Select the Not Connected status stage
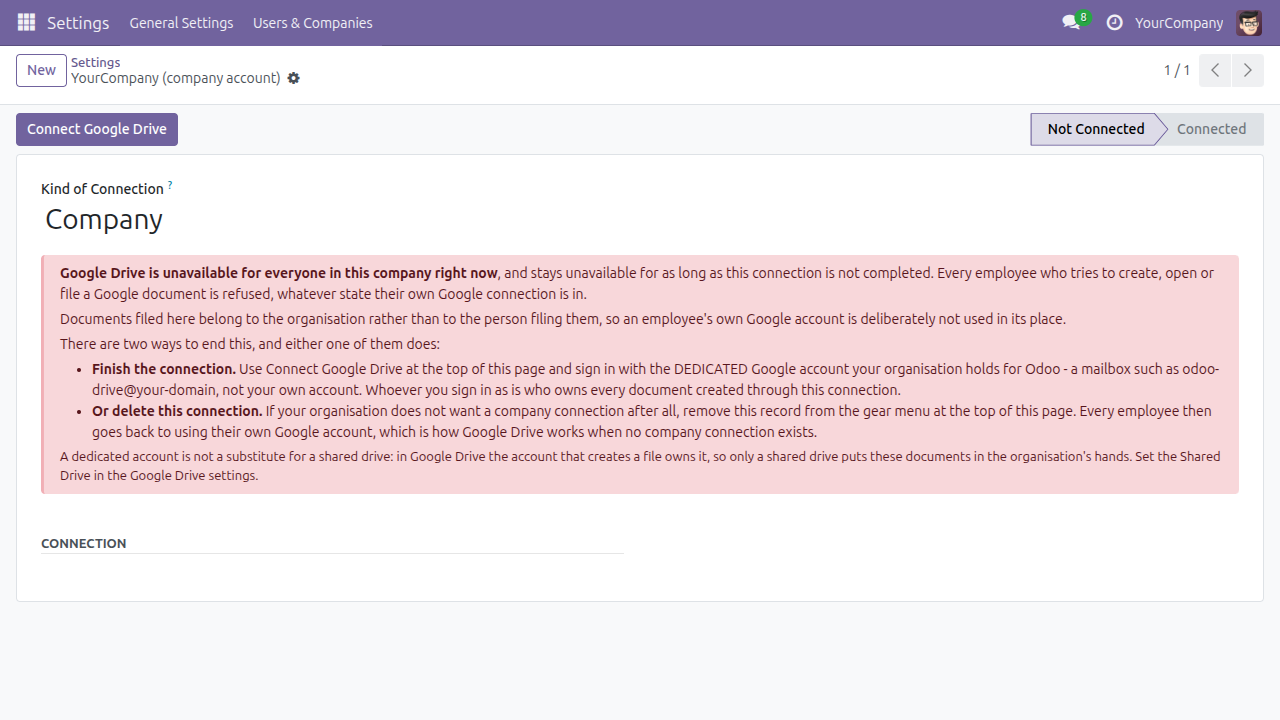 click(1095, 129)
